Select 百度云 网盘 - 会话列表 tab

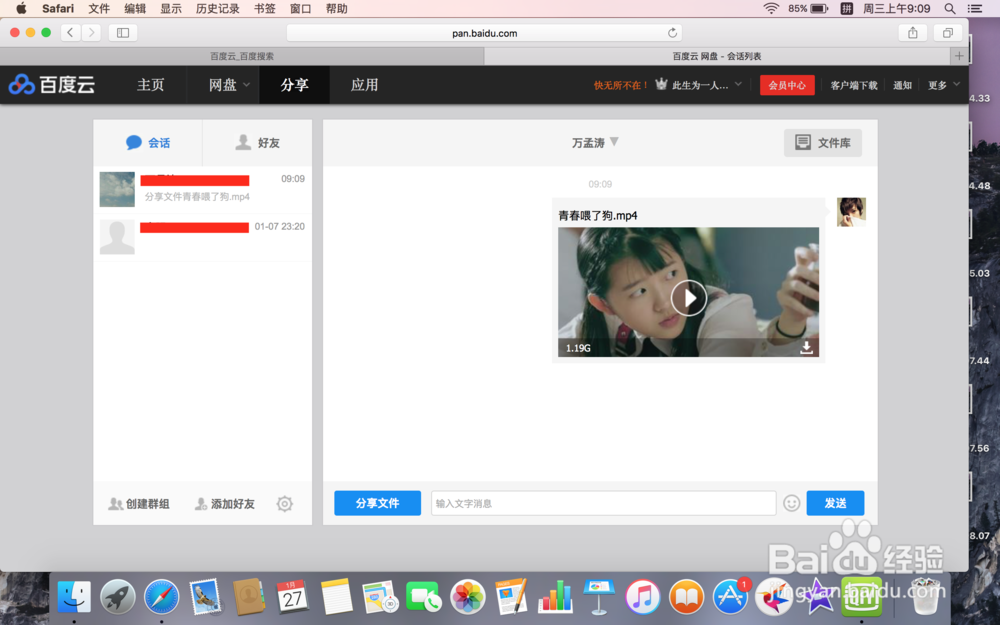click(x=717, y=56)
